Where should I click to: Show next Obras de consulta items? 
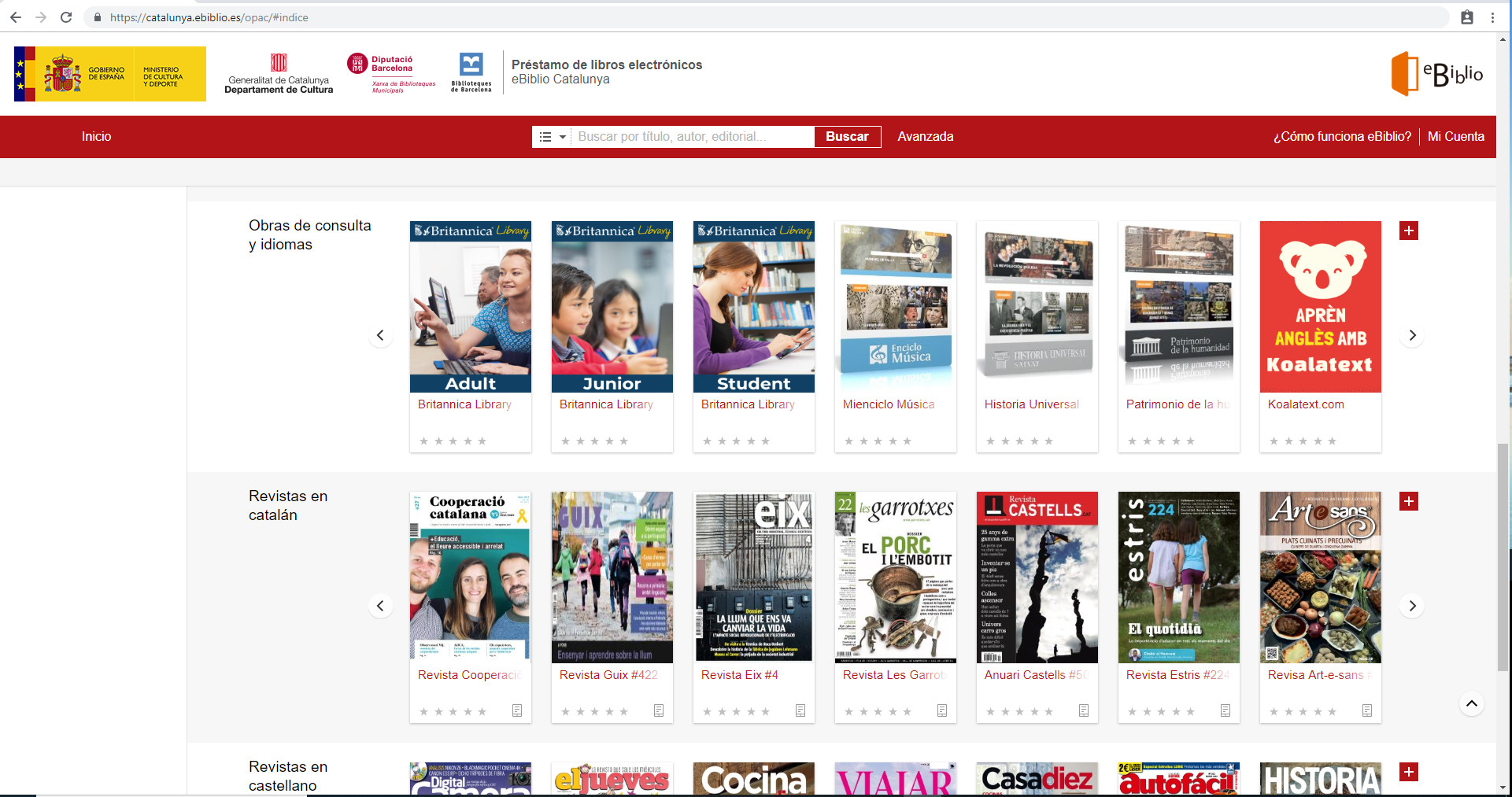(1412, 335)
